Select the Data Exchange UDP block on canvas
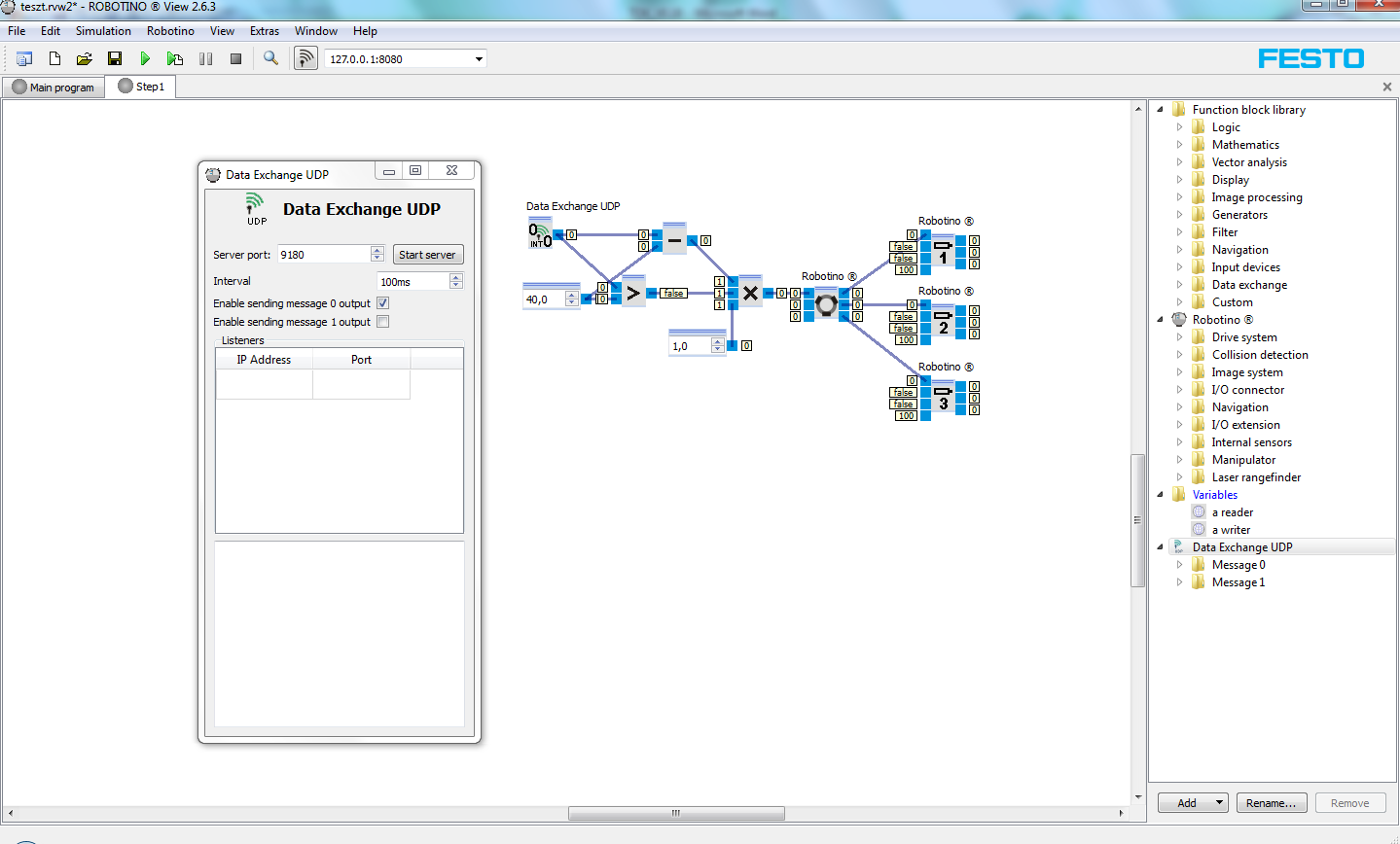 (540, 234)
